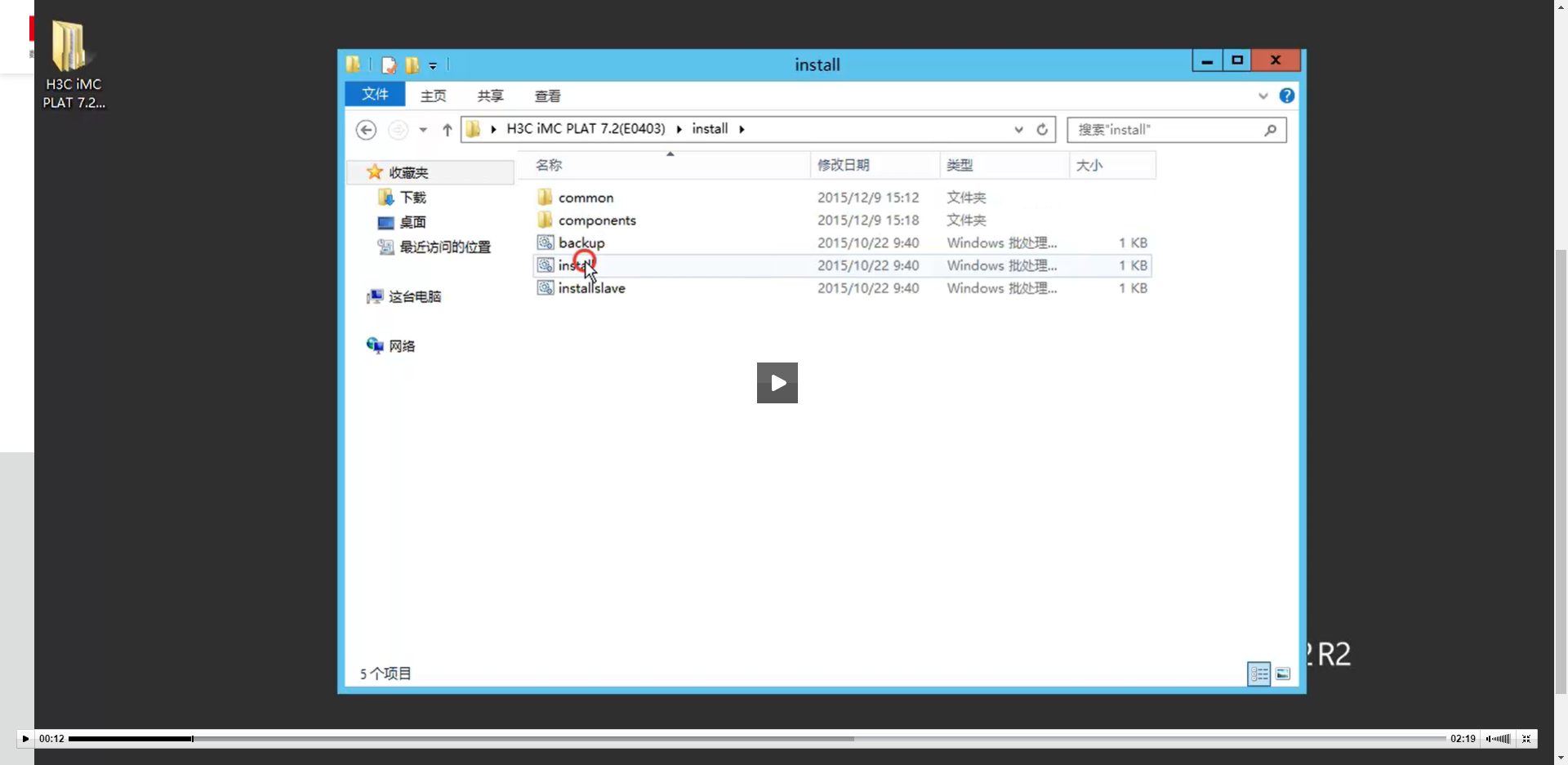Play the video with the center play button
This screenshot has width=1568, height=765.
tap(777, 383)
